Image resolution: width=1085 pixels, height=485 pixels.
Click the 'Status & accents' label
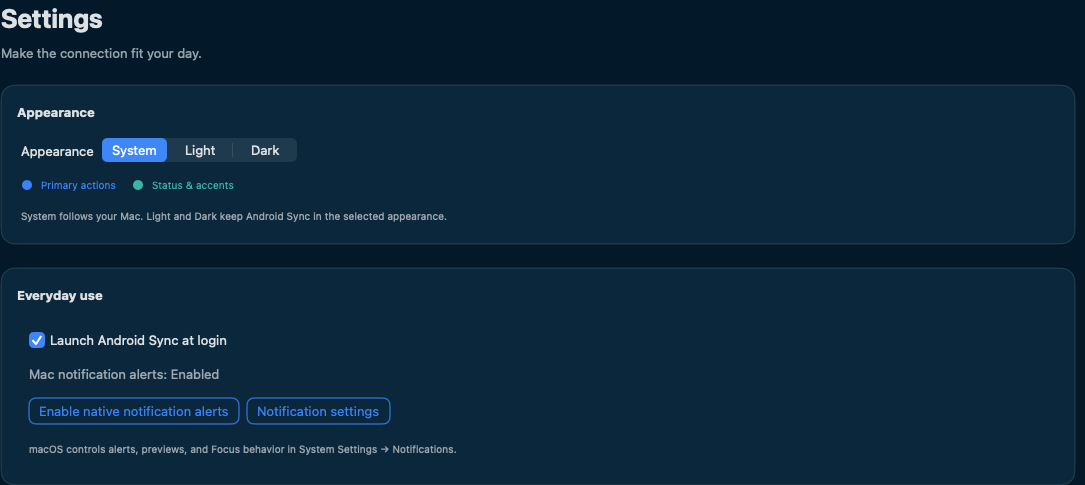click(x=192, y=185)
